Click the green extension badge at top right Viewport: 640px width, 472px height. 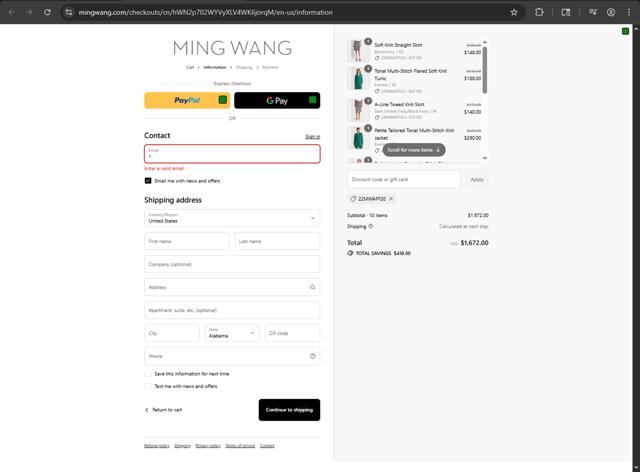pyautogui.click(x=625, y=31)
